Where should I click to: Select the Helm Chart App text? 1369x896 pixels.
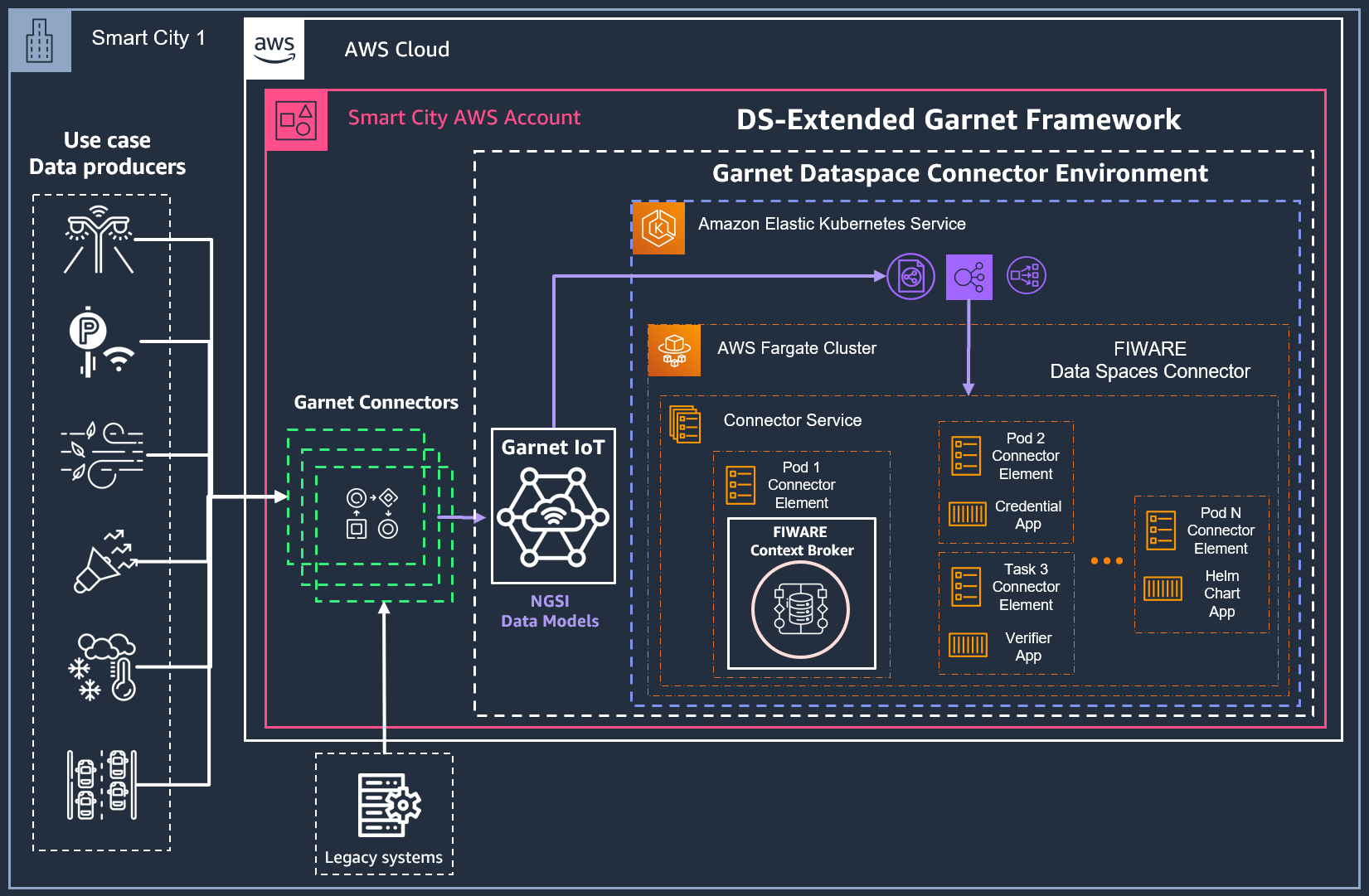point(1222,593)
